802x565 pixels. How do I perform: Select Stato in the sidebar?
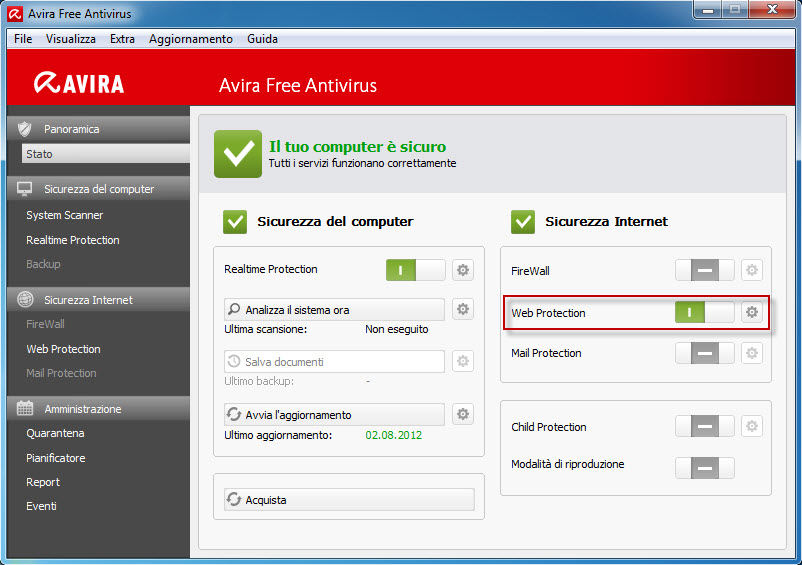pyautogui.click(x=105, y=154)
